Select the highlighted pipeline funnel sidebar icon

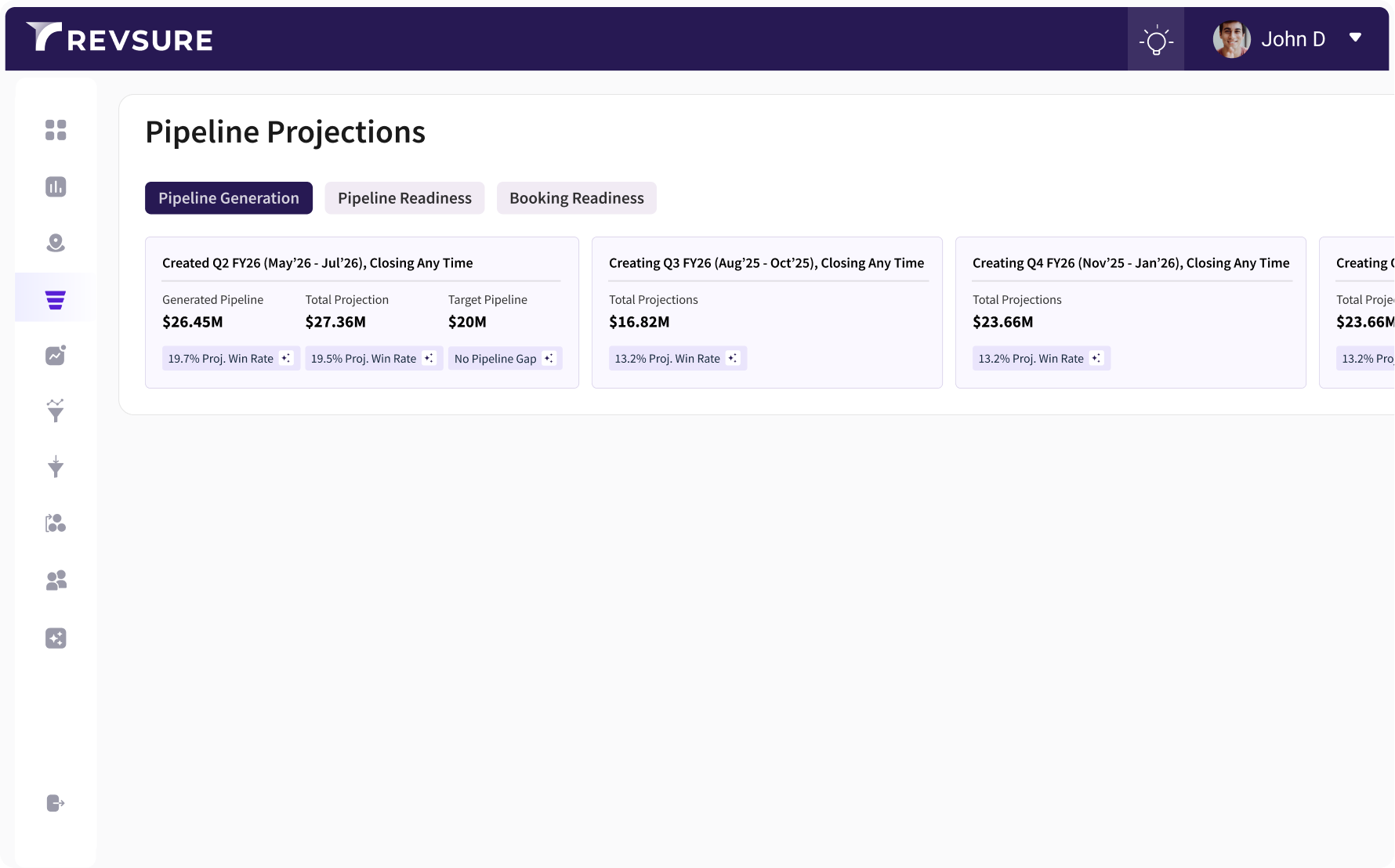pos(55,299)
